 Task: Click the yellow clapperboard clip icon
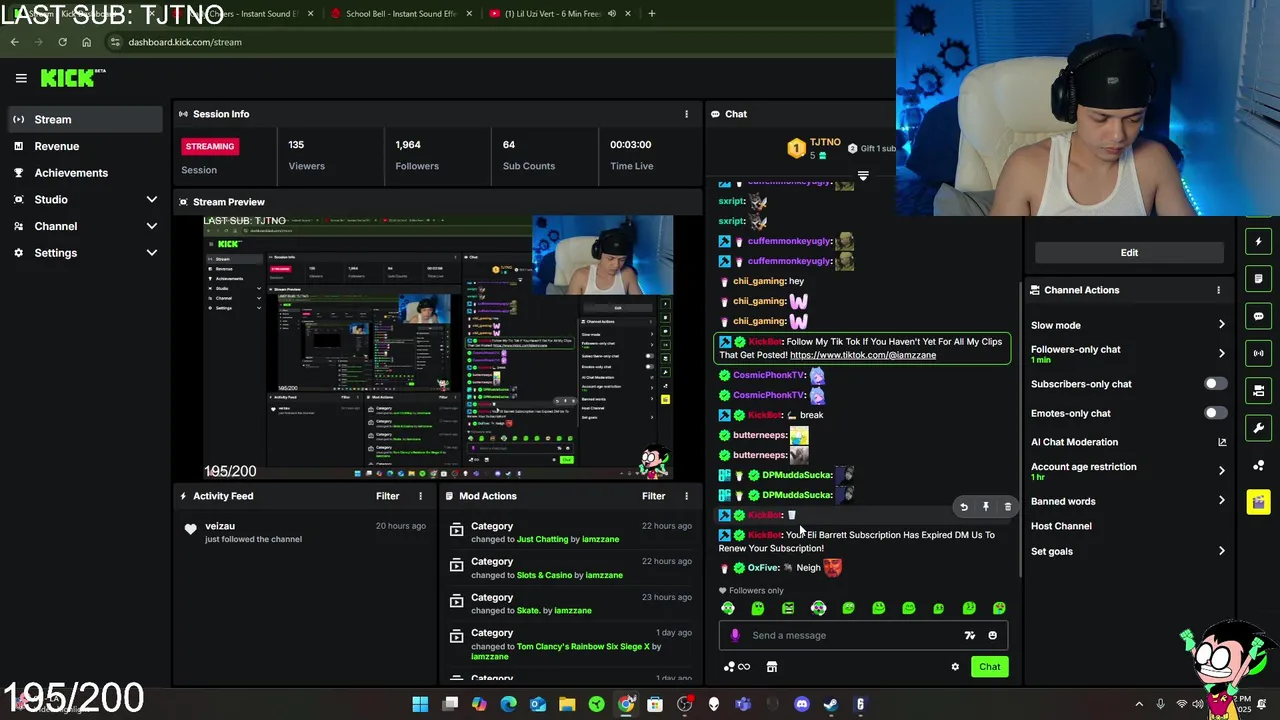1258,503
